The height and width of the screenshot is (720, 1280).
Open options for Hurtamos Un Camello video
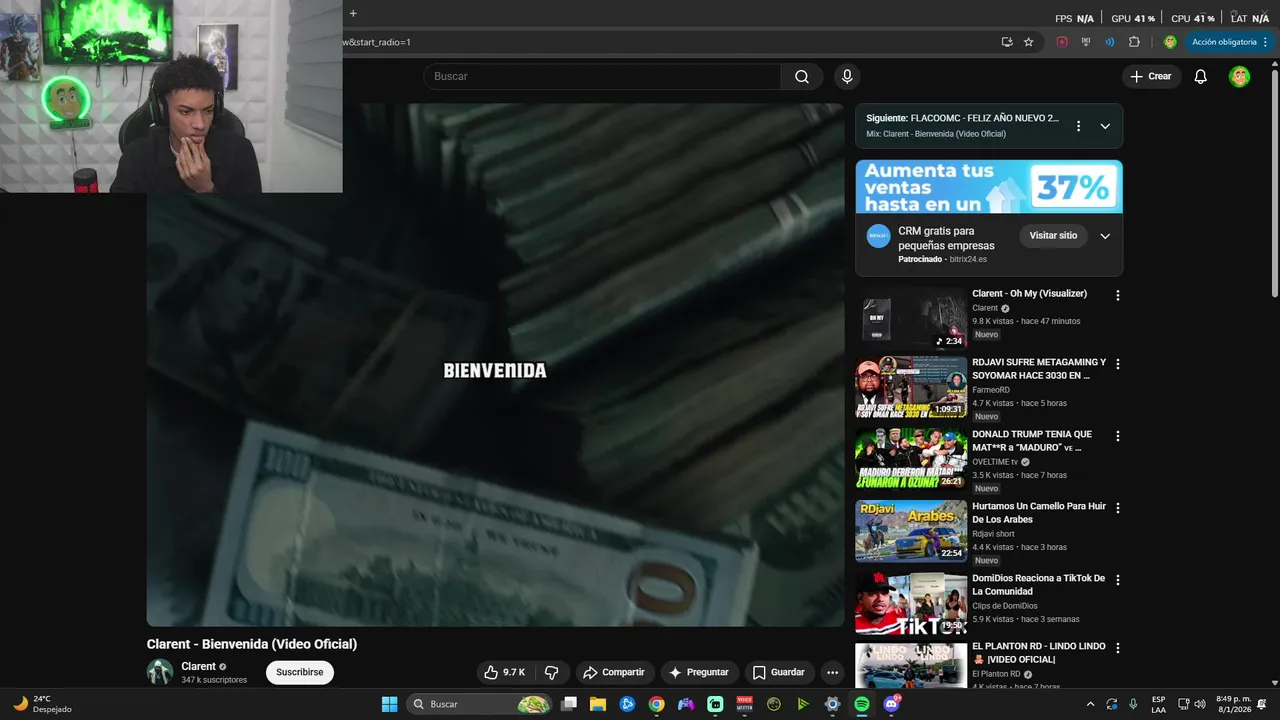(x=1118, y=508)
